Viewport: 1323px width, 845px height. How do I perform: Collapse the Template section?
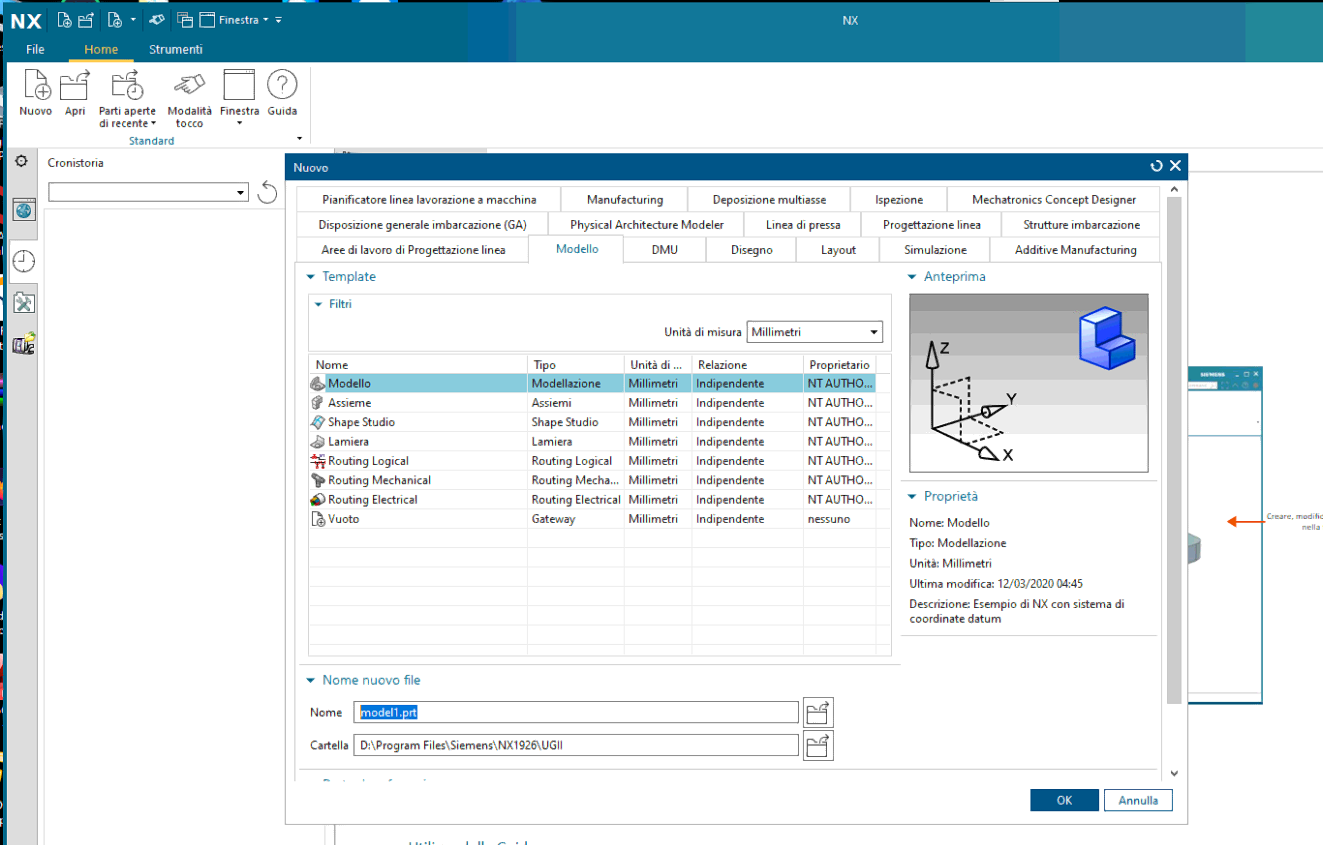click(311, 277)
